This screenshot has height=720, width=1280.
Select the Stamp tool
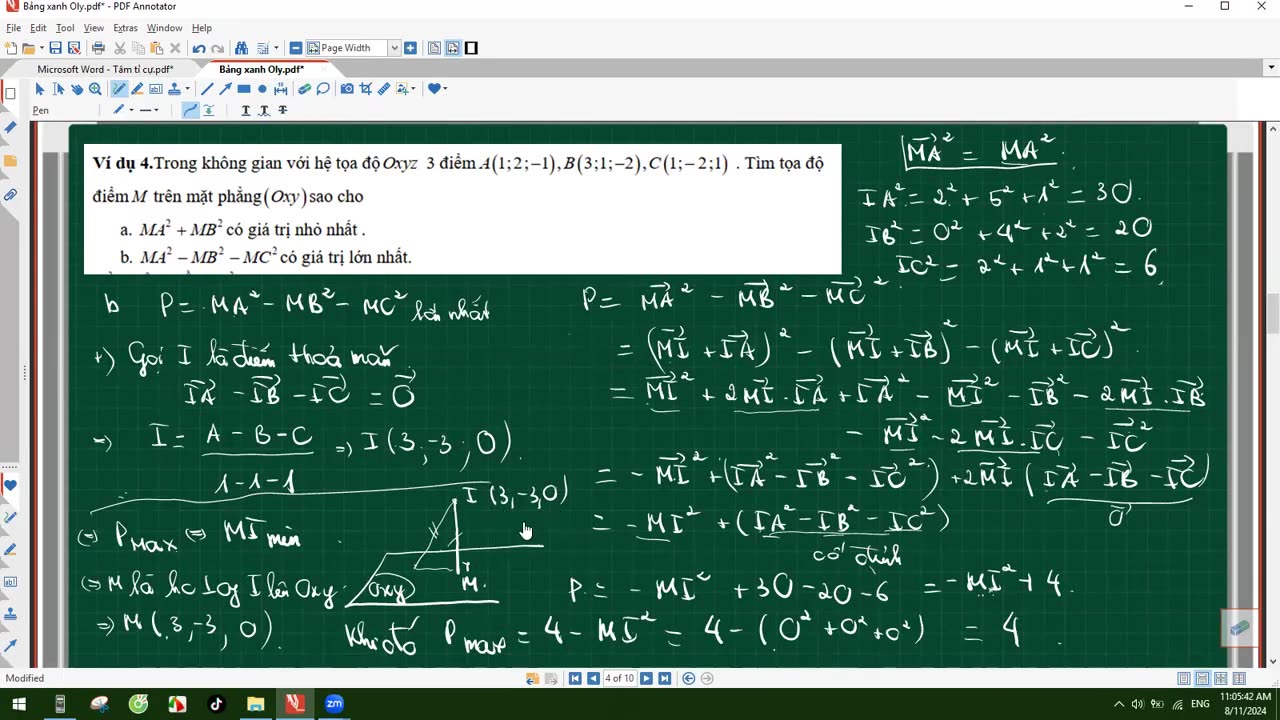[174, 89]
